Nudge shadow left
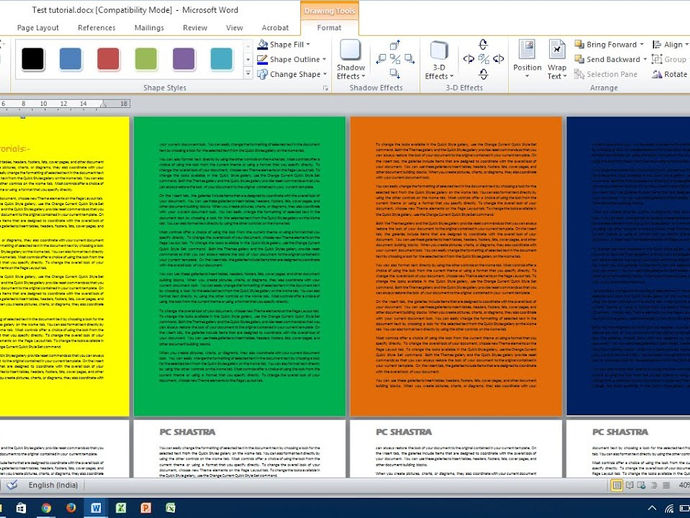690x518 pixels. coord(381,59)
